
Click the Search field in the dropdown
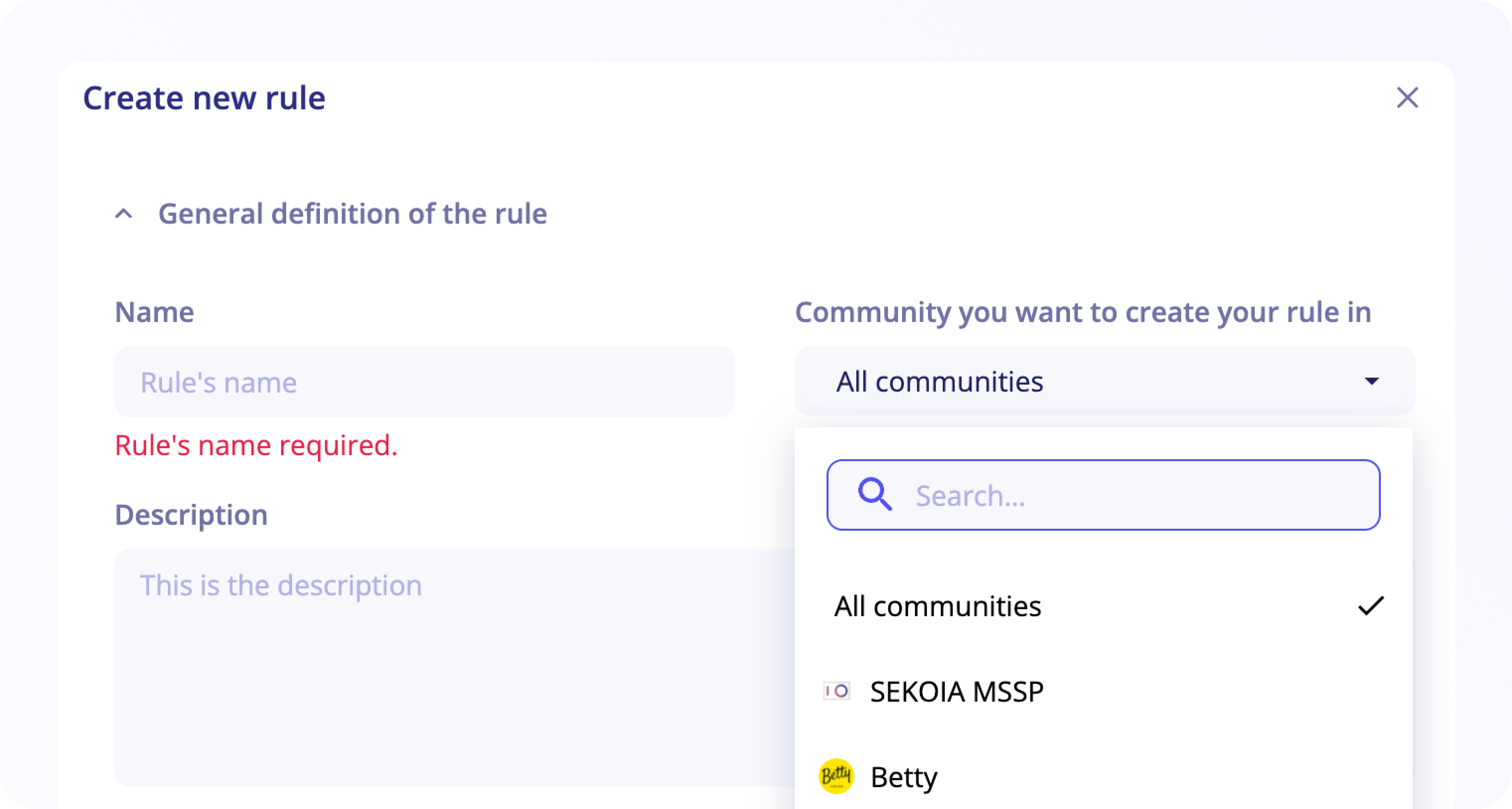pyautogui.click(x=1104, y=495)
